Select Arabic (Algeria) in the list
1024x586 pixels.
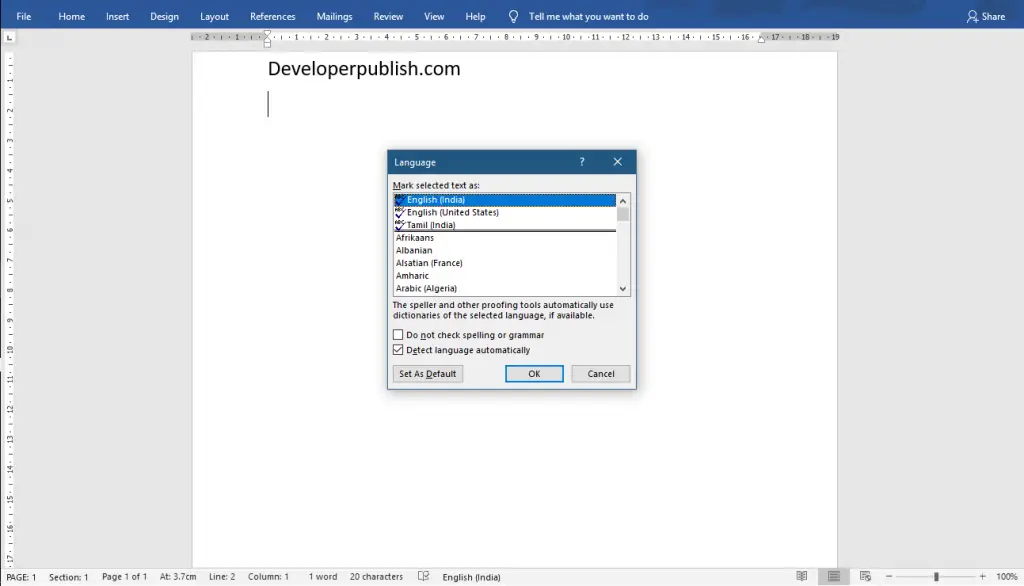(504, 288)
